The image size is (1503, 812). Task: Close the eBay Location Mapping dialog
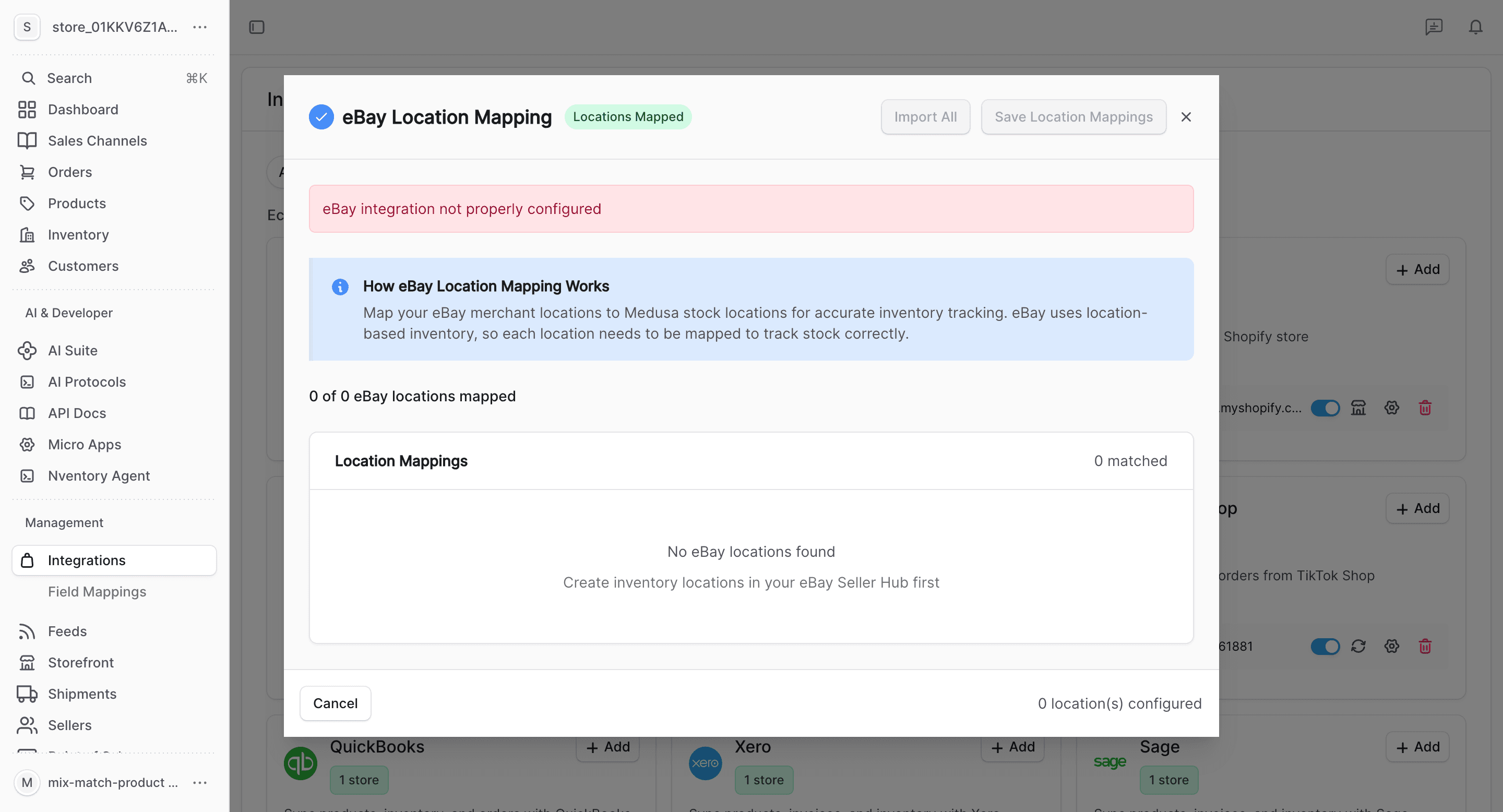(1186, 117)
